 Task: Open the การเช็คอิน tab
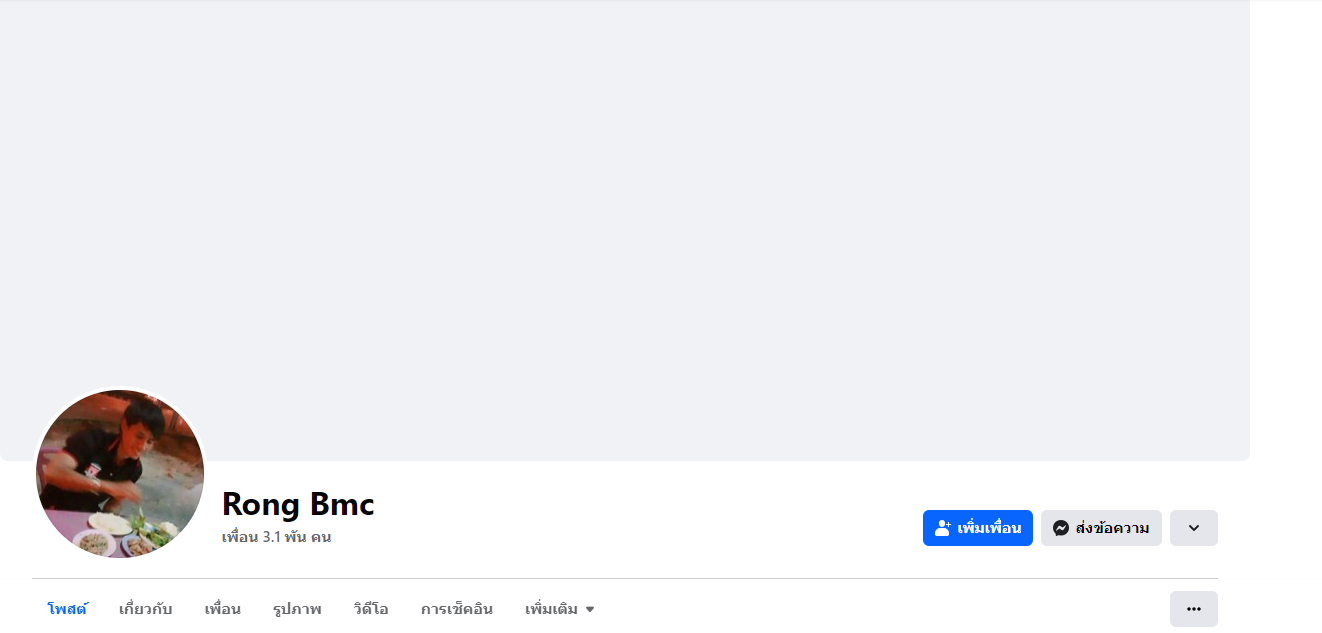coord(456,609)
